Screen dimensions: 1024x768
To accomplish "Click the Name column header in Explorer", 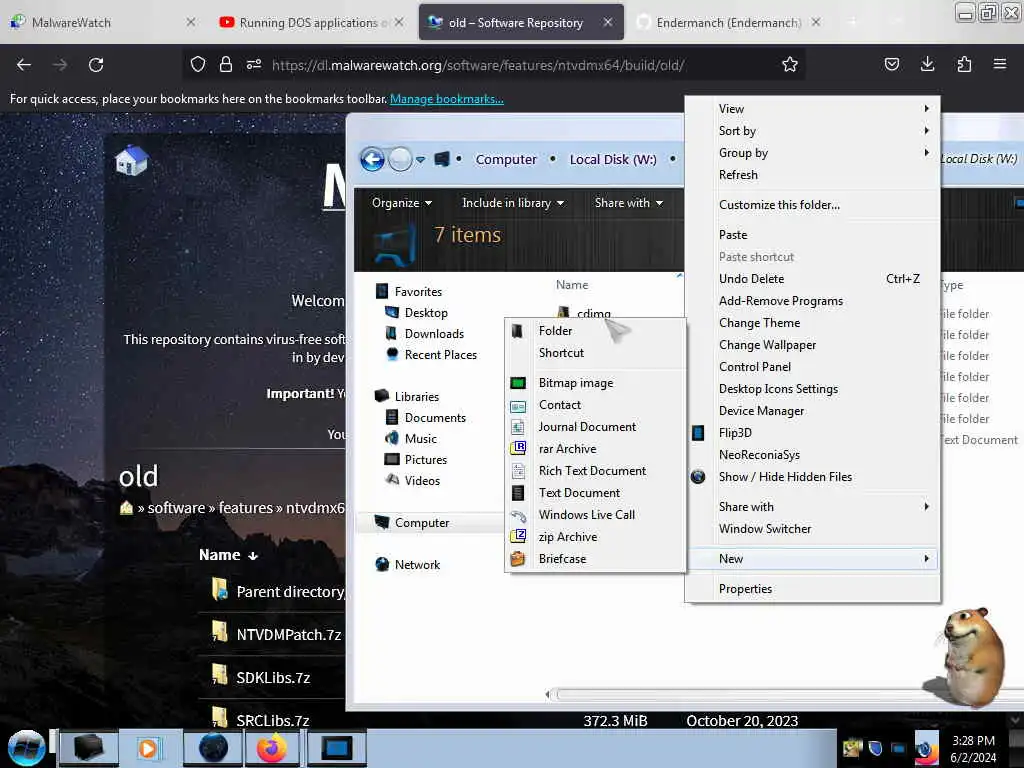I will [572, 285].
